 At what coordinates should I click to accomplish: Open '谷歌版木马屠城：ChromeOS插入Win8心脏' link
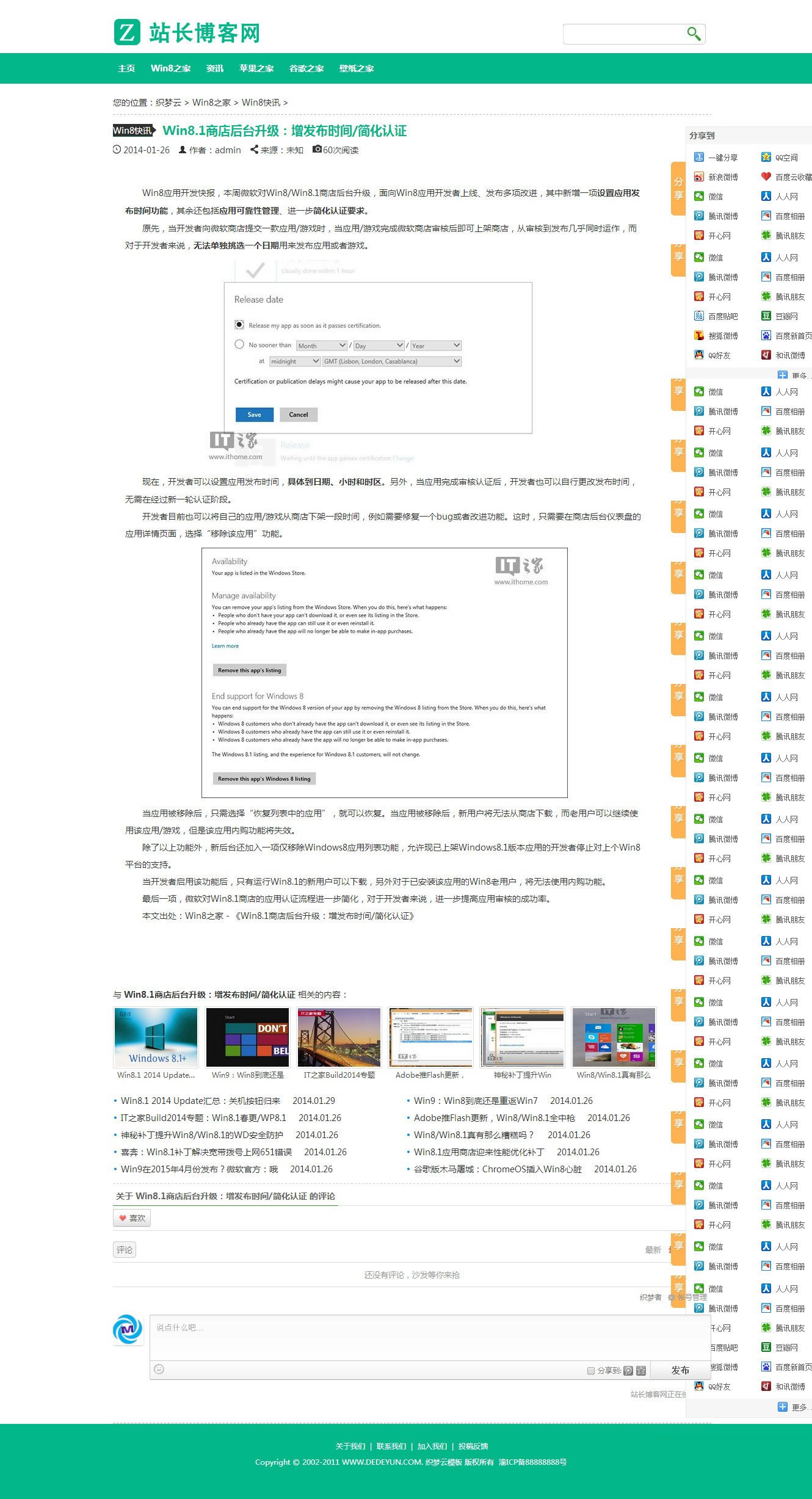[498, 1169]
